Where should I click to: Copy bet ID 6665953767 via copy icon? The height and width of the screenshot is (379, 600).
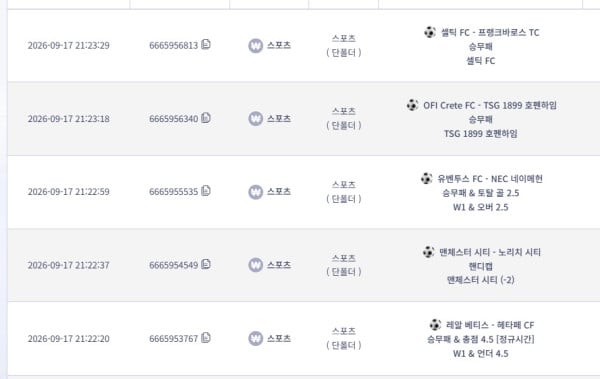206,338
